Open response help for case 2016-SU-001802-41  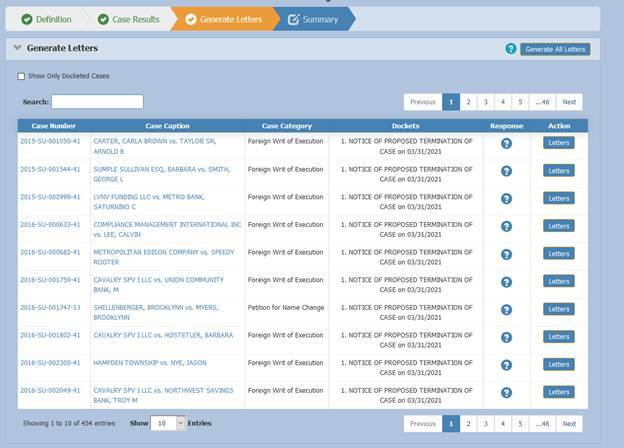pyautogui.click(x=506, y=337)
